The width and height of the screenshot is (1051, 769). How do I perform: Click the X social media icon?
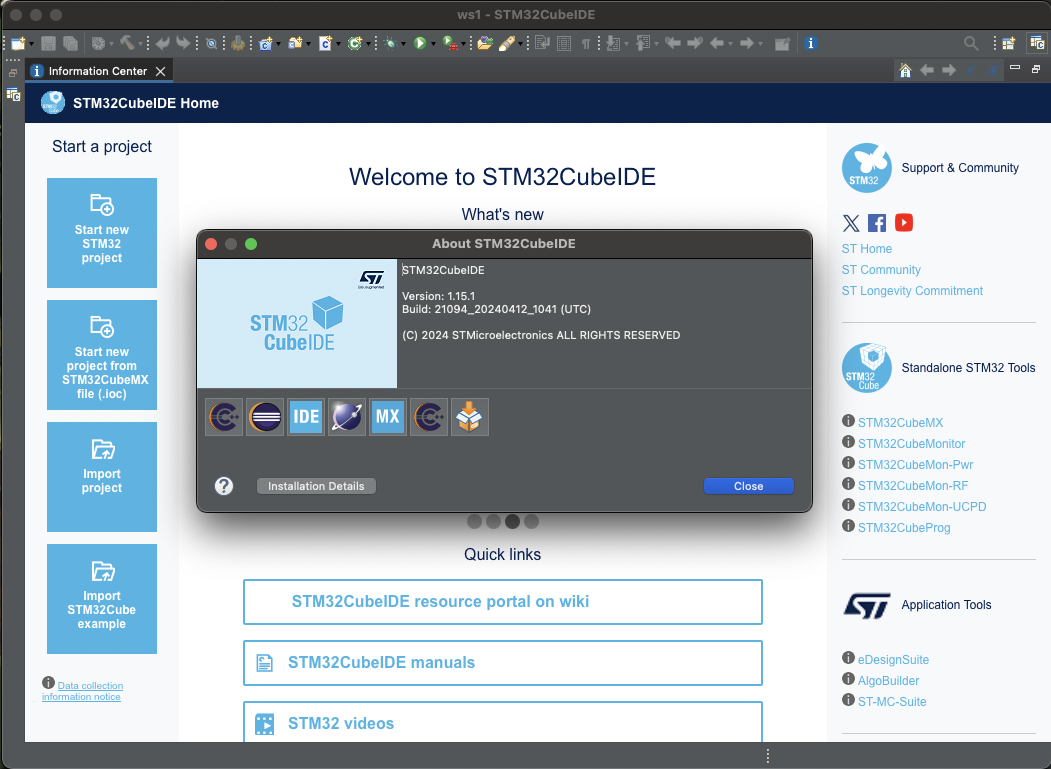click(851, 223)
